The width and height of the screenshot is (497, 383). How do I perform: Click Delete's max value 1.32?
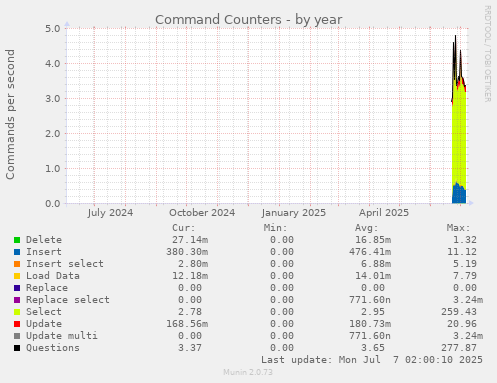tap(465, 240)
